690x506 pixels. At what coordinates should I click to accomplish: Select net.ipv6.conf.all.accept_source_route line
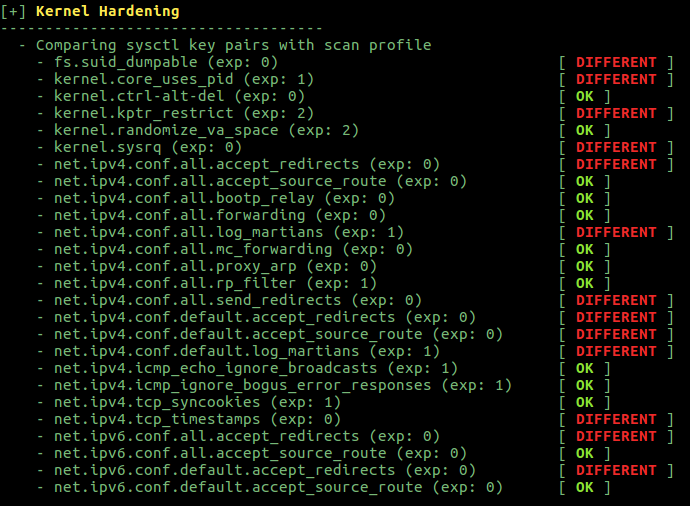(260, 453)
